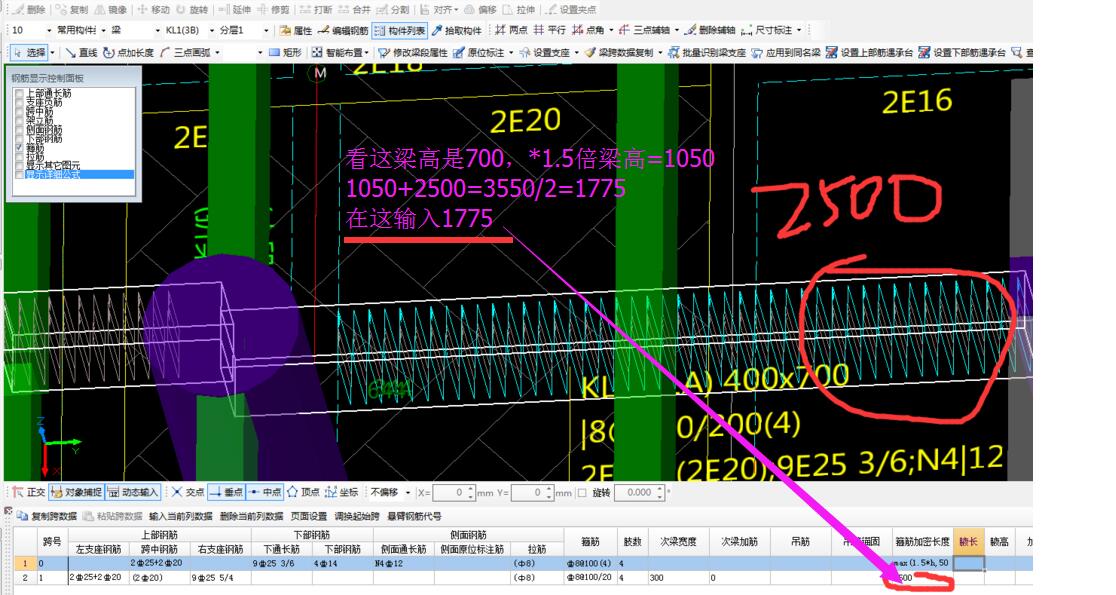Select the 拉伸 (stretch) tool

[519, 10]
